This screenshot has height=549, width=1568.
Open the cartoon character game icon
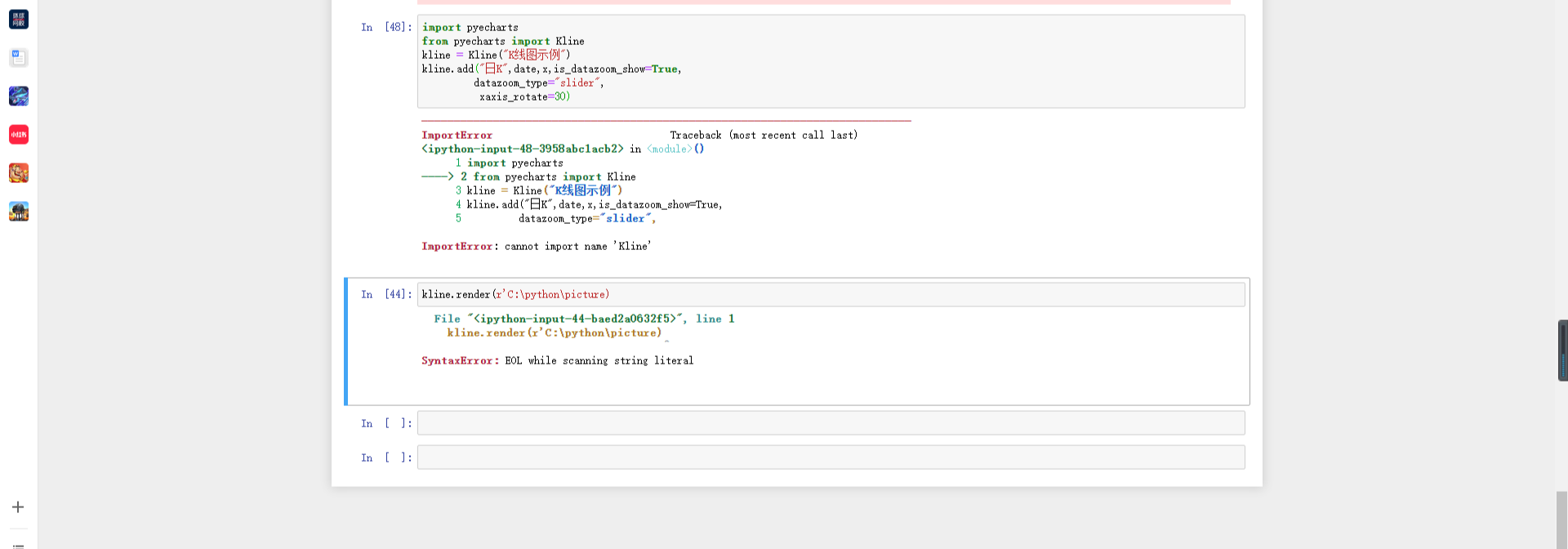[x=19, y=173]
